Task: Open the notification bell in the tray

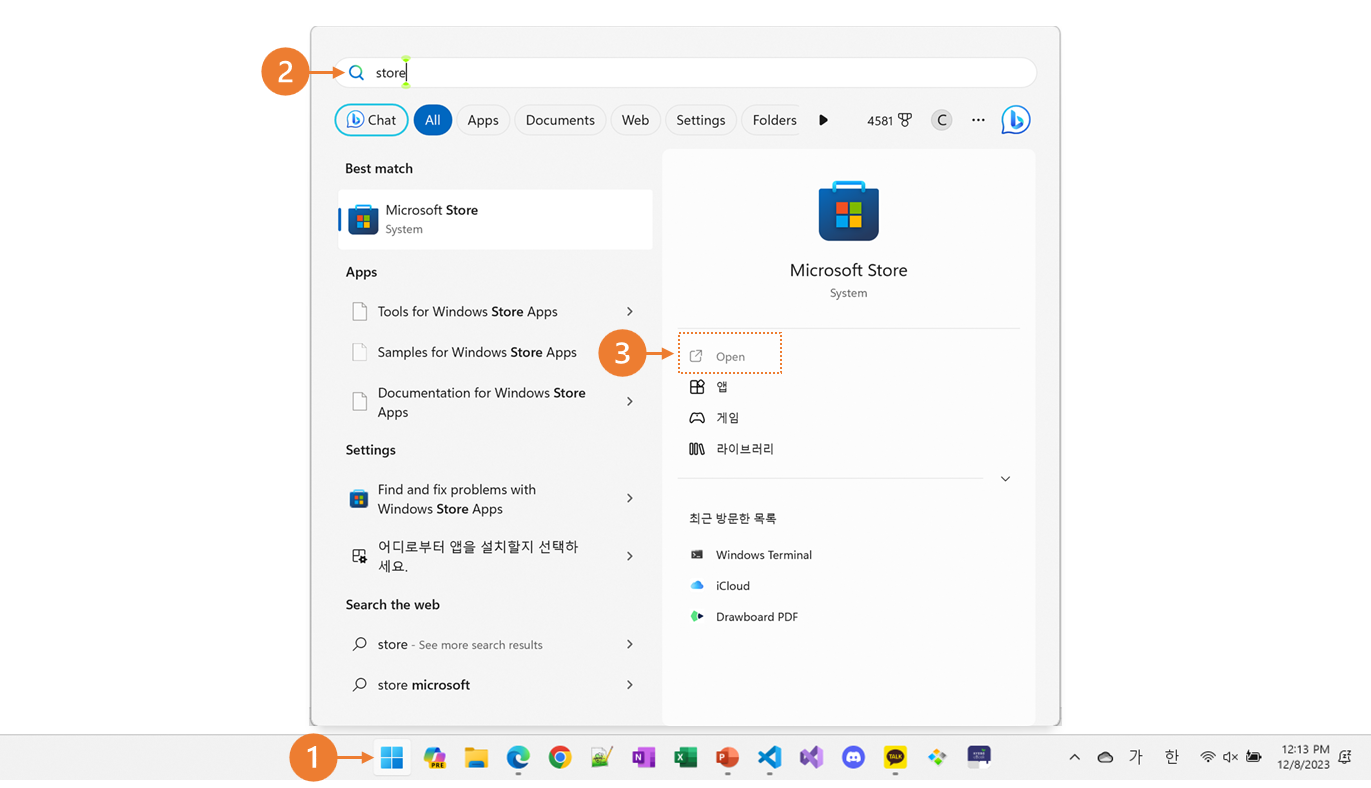Action: pyautogui.click(x=1346, y=758)
